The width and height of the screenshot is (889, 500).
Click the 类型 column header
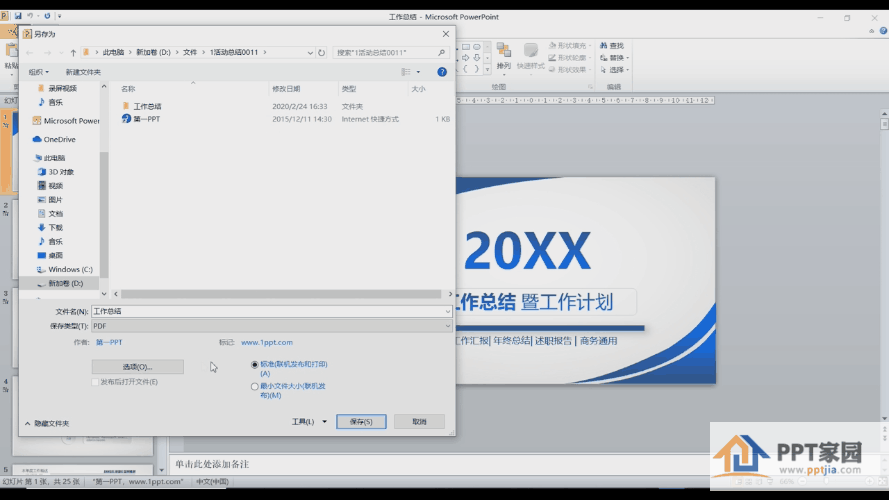372,89
